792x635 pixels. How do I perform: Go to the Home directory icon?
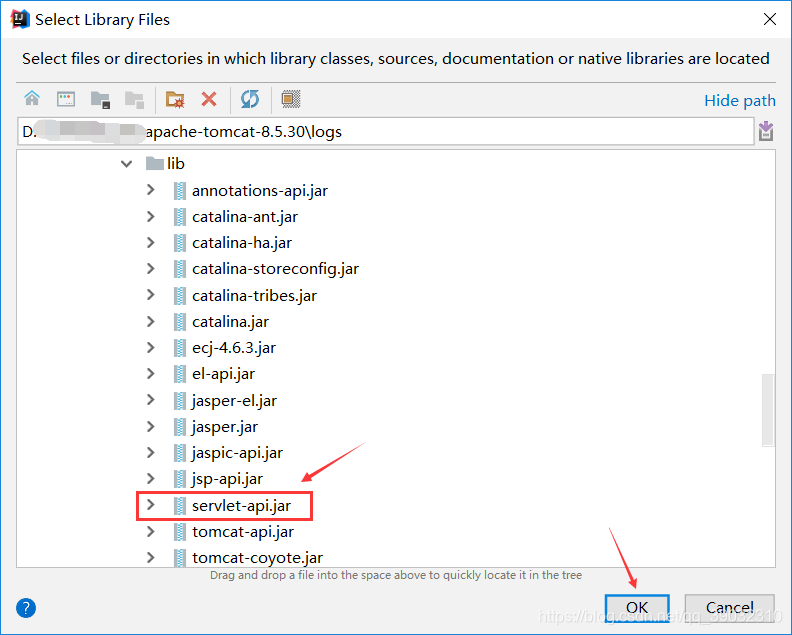[32, 98]
